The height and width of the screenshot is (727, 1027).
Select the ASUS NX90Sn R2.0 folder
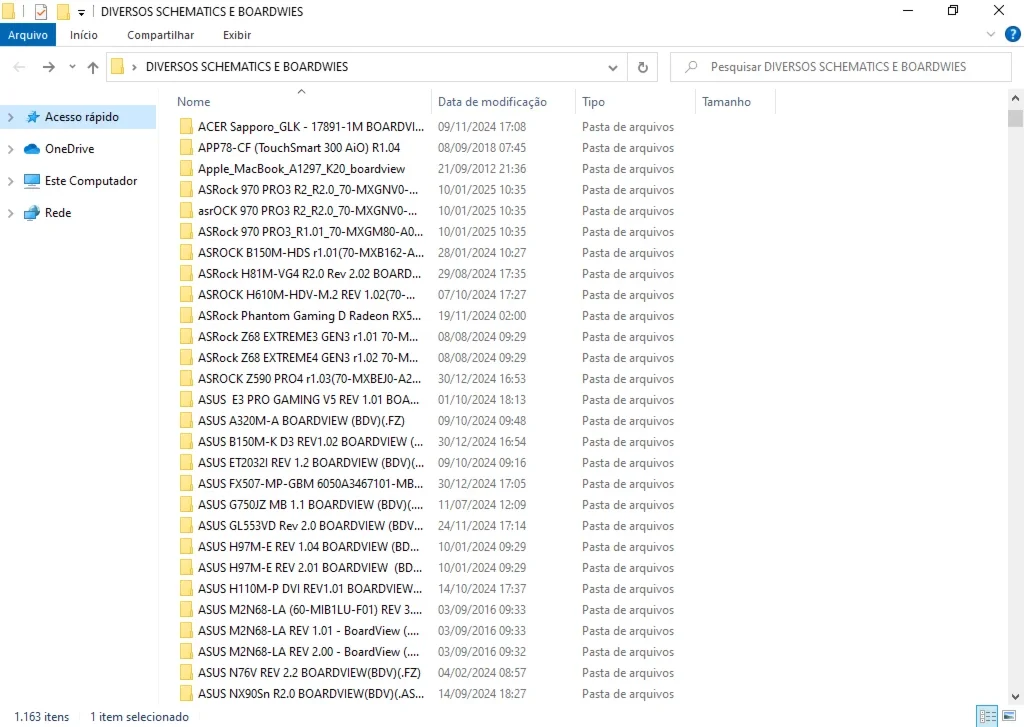coord(311,692)
